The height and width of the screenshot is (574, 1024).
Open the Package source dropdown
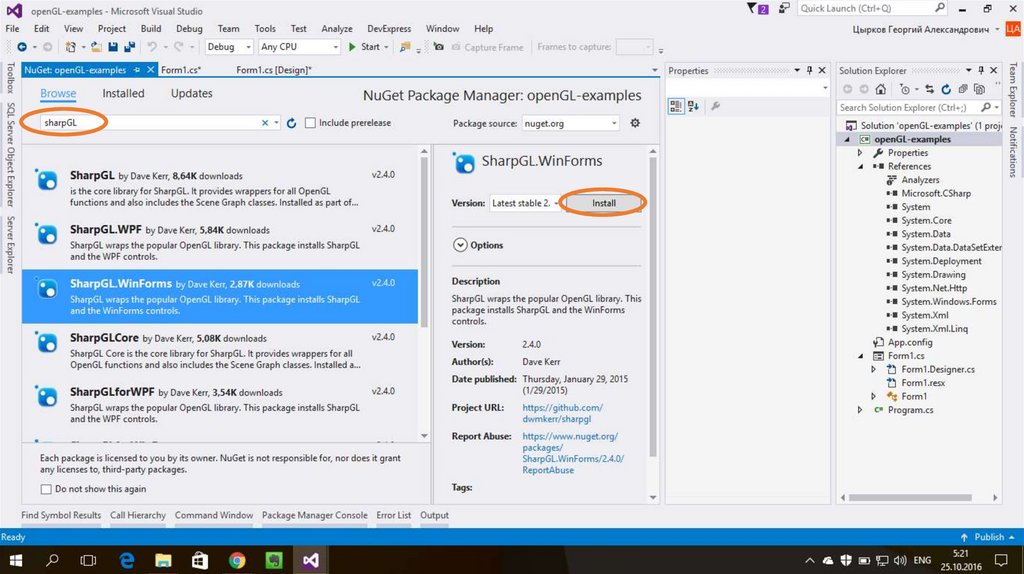point(570,123)
